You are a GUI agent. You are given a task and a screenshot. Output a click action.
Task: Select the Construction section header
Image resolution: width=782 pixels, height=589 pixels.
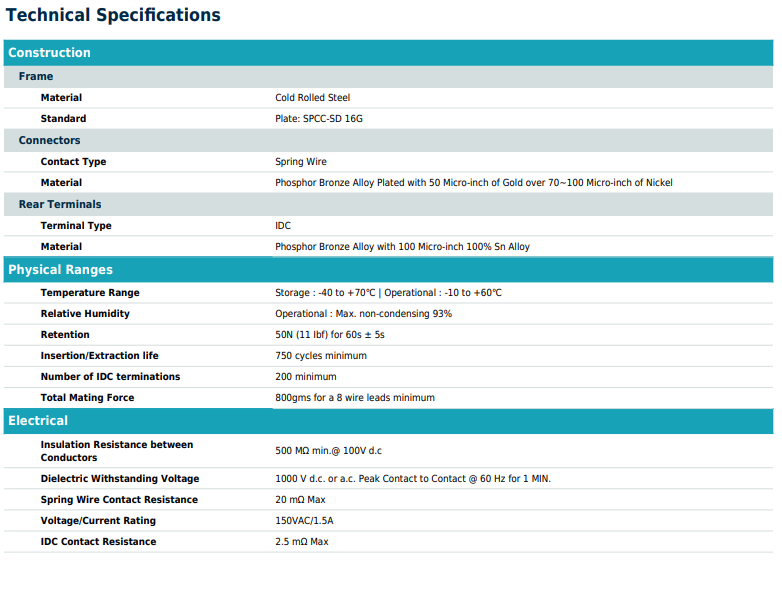[x=50, y=53]
